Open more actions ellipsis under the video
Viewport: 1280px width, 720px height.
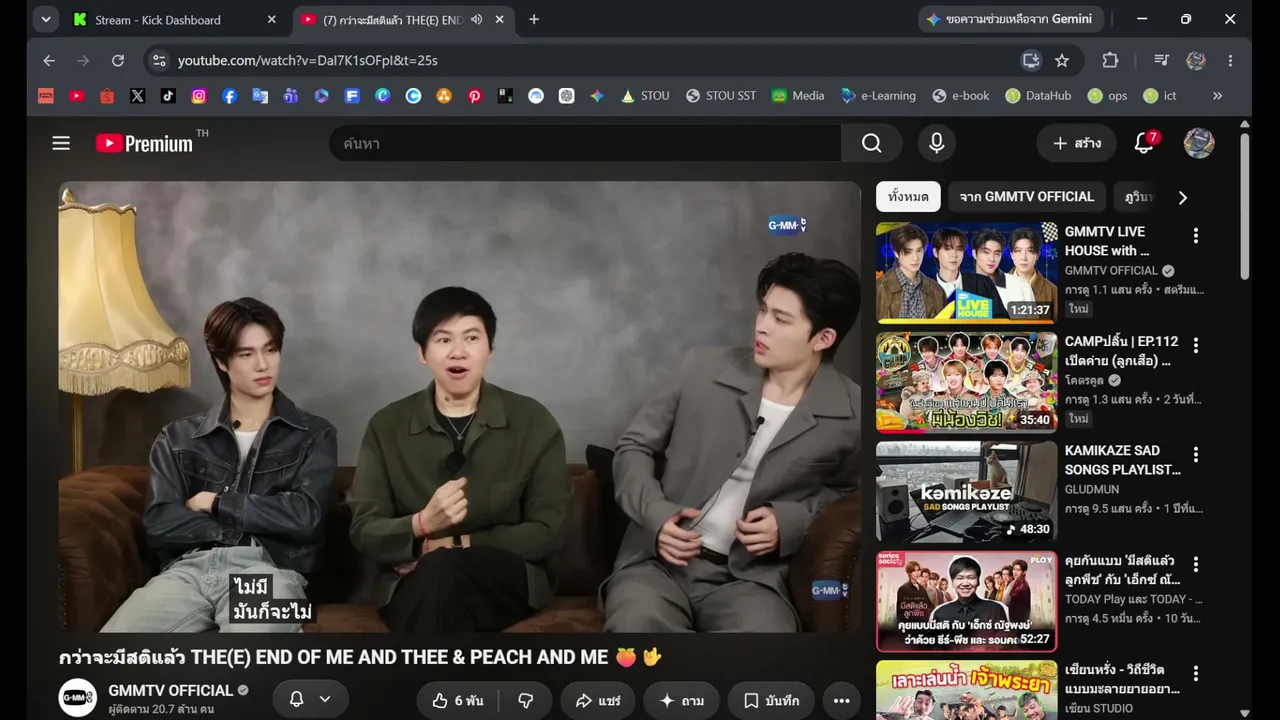842,701
